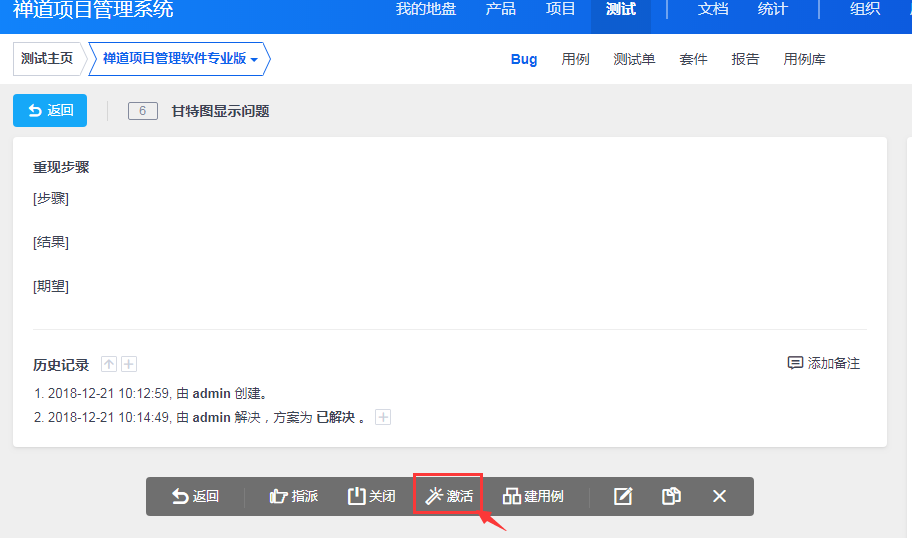Open 组织 in top navigation
This screenshot has height=538, width=912.
pos(865,9)
